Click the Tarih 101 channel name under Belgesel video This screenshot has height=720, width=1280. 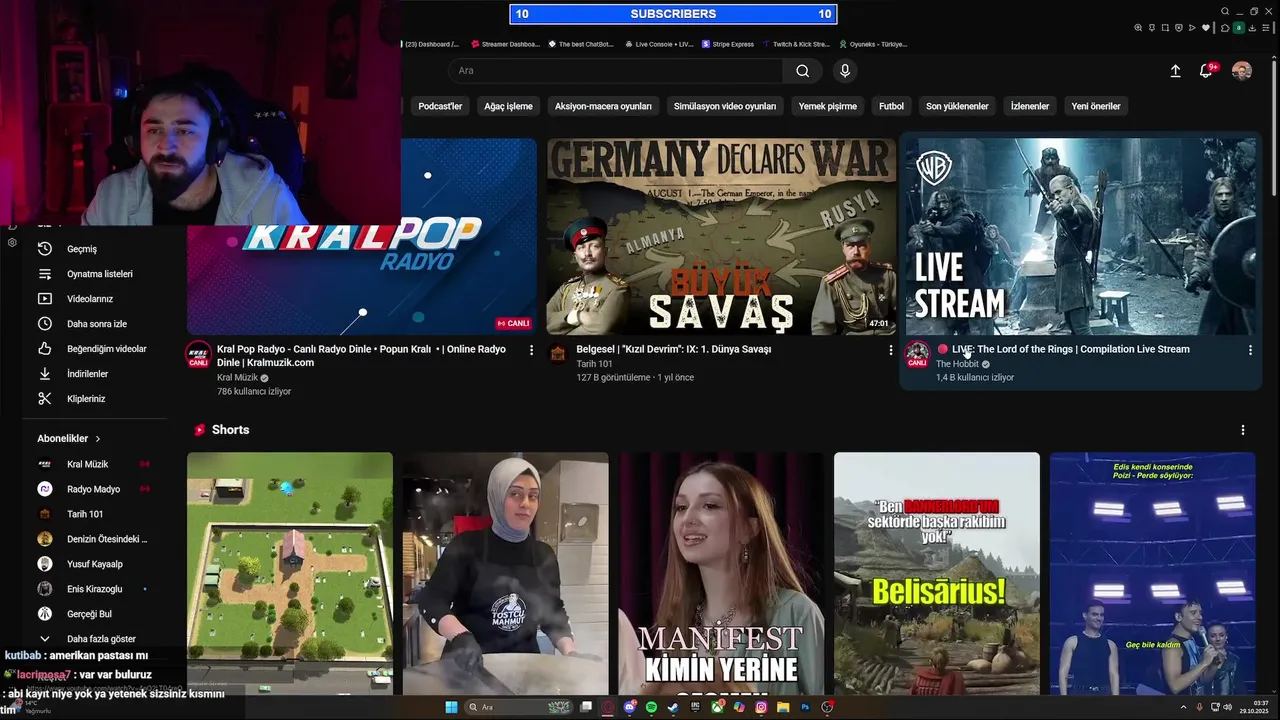(x=594, y=364)
